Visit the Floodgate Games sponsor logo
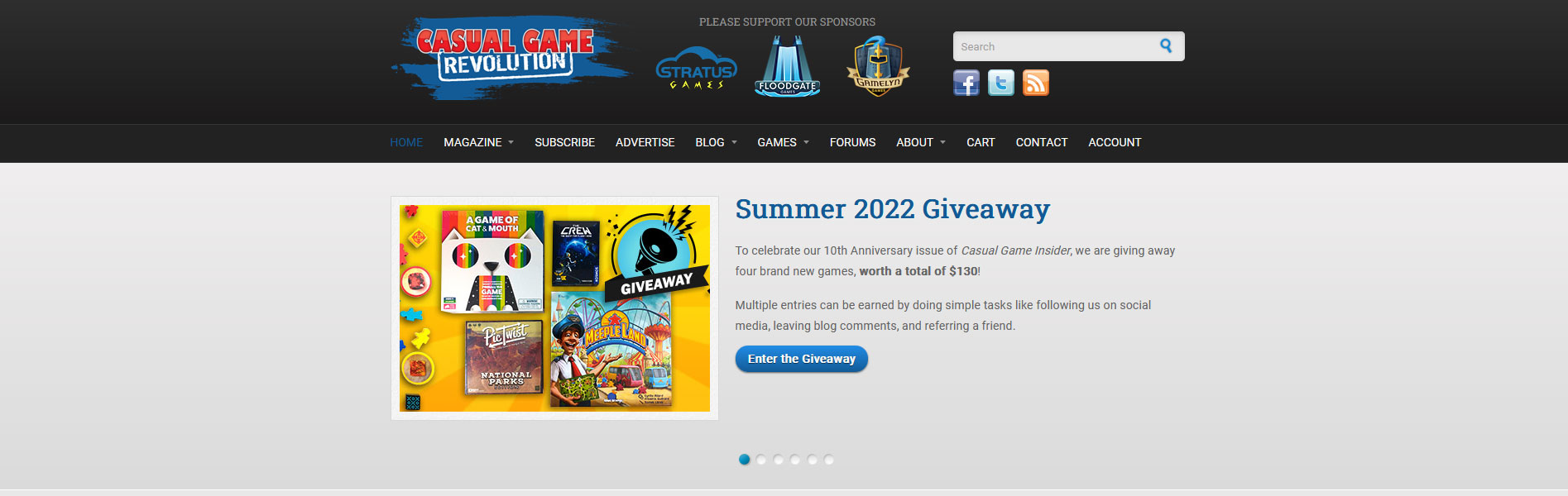The width and height of the screenshot is (1568, 496). pos(788,66)
